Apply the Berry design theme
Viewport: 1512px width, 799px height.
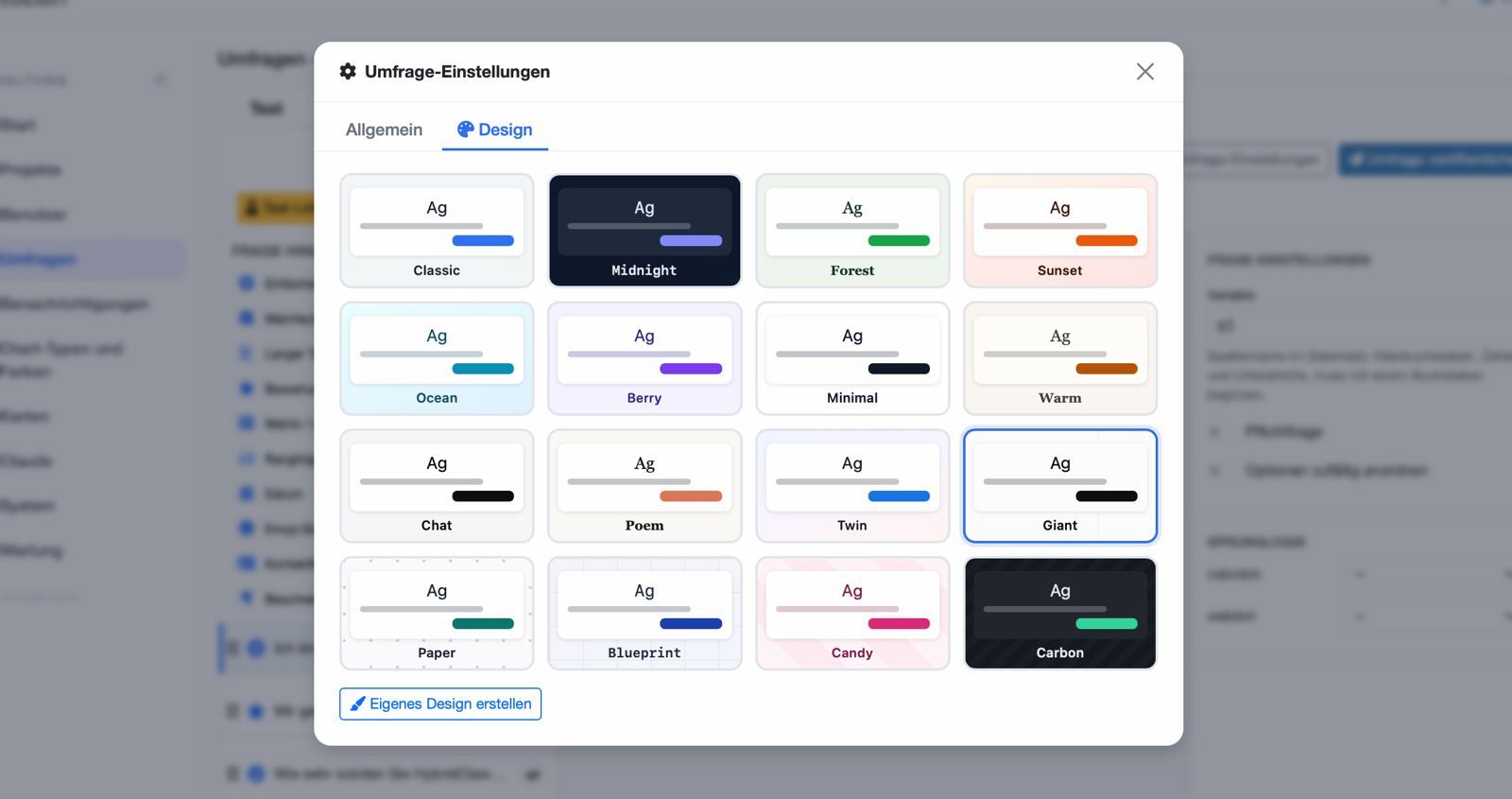644,358
